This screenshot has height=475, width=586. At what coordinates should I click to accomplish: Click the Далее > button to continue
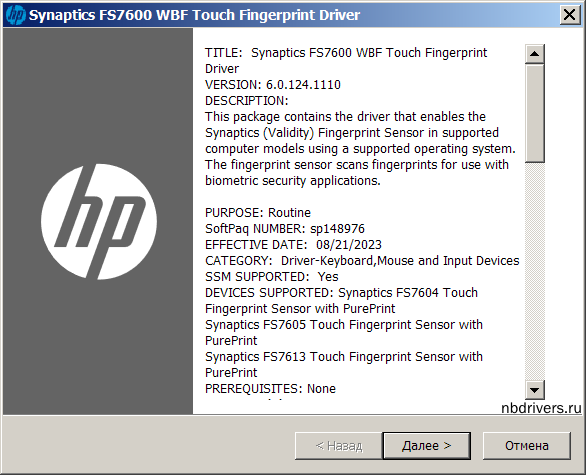(x=426, y=445)
